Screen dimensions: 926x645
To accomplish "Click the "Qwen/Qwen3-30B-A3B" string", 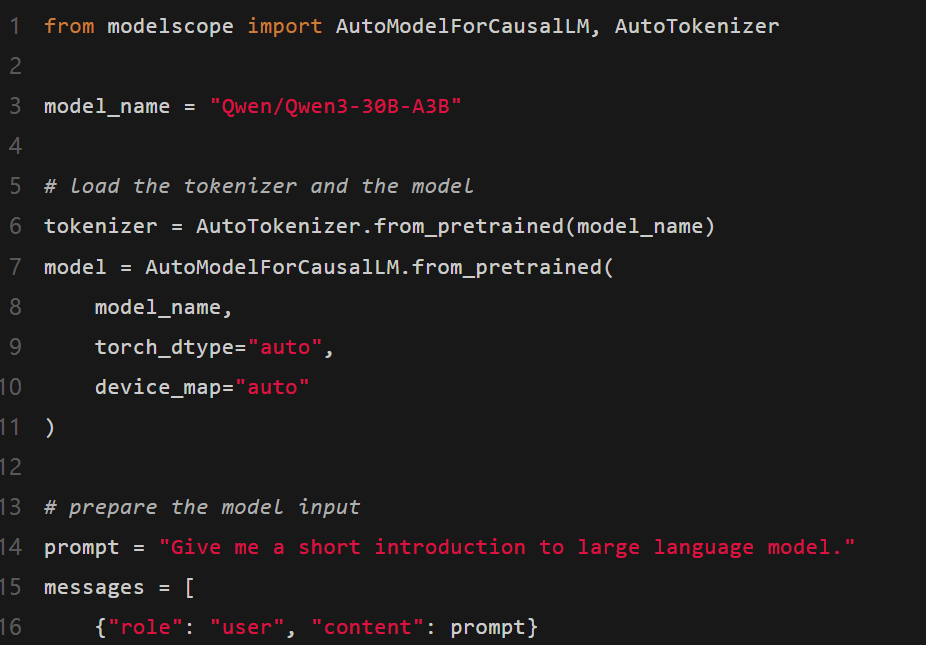I will (335, 106).
